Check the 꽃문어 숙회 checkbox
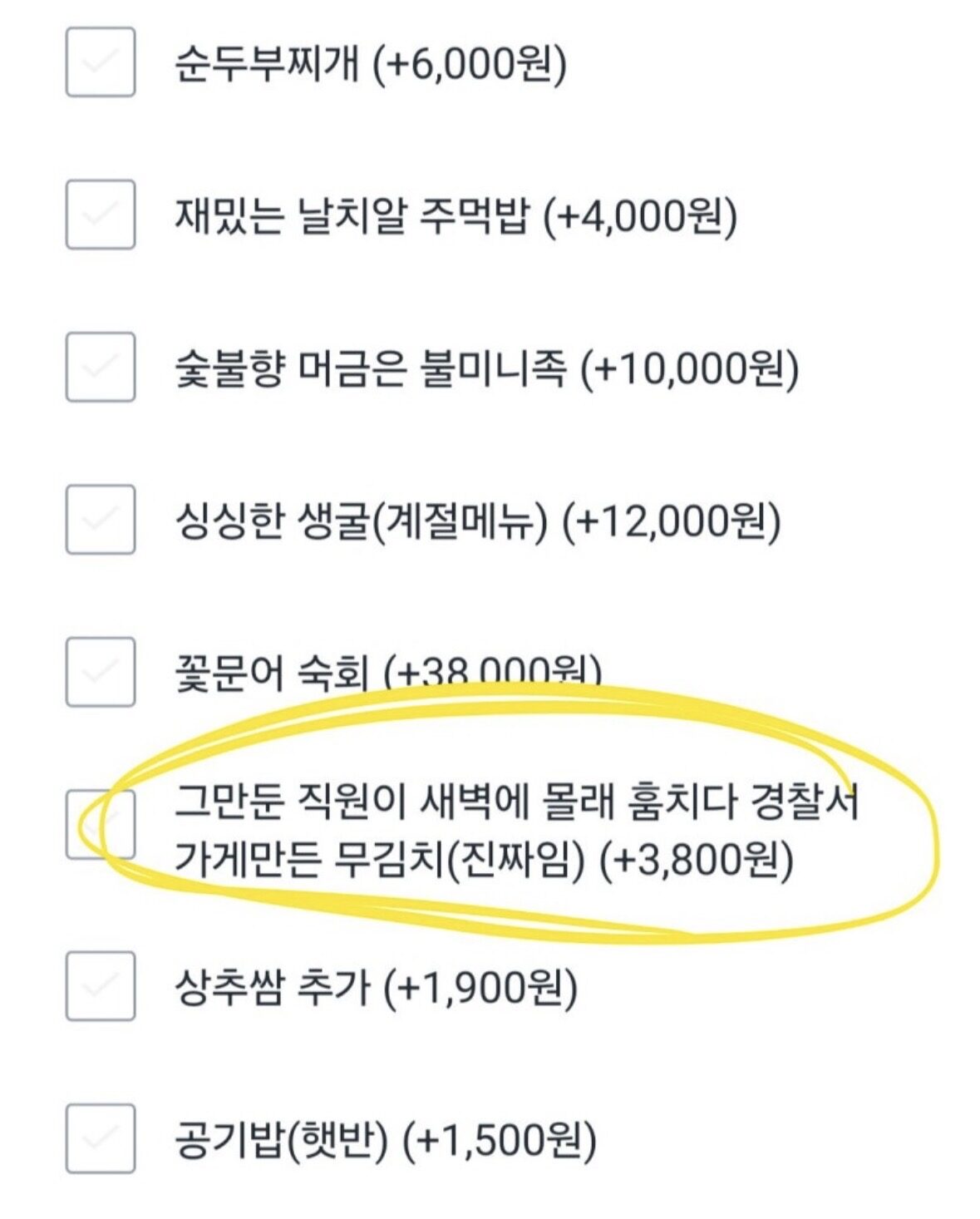 (x=100, y=672)
